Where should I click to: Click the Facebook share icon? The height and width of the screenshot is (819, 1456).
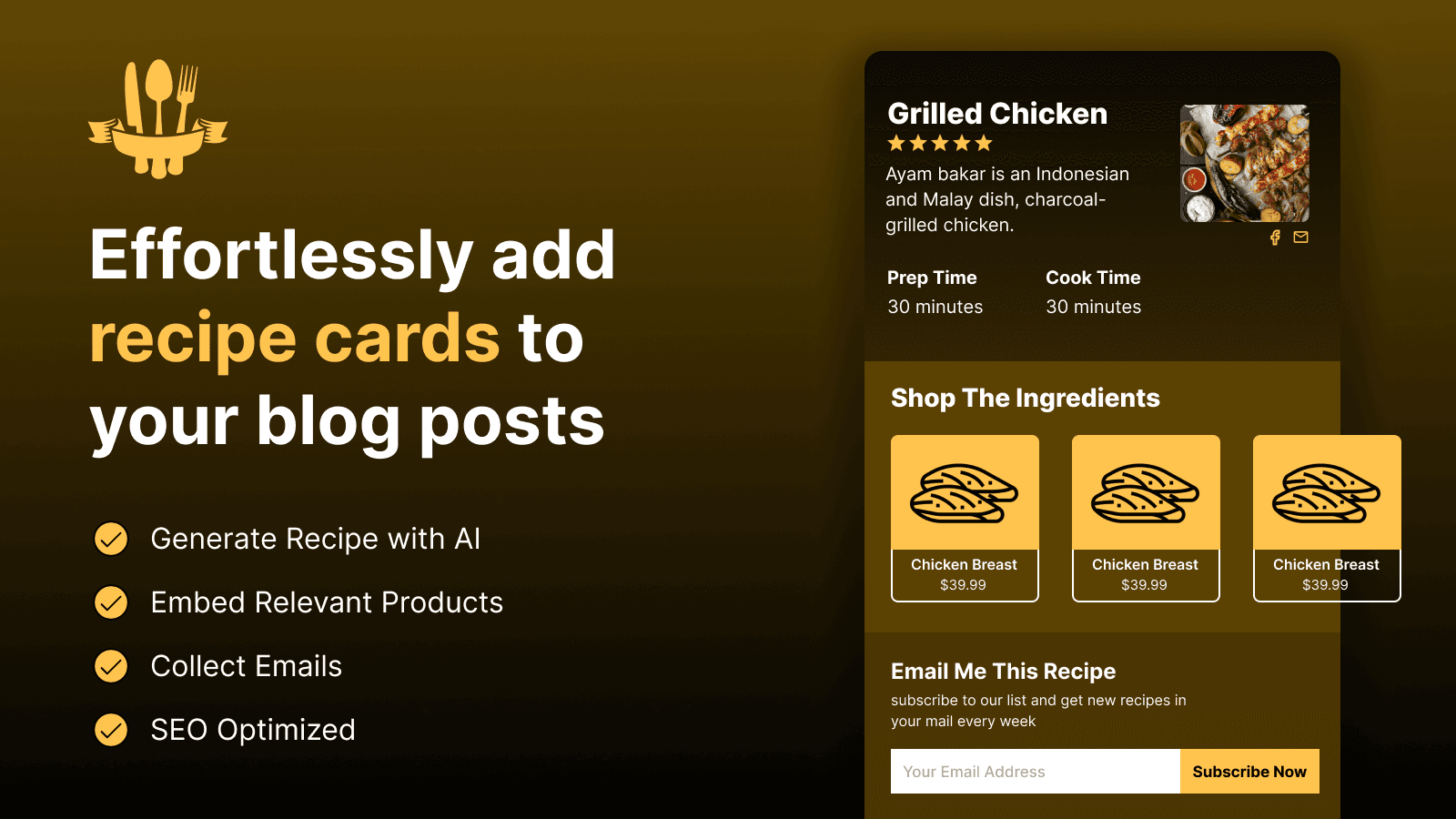[1275, 238]
